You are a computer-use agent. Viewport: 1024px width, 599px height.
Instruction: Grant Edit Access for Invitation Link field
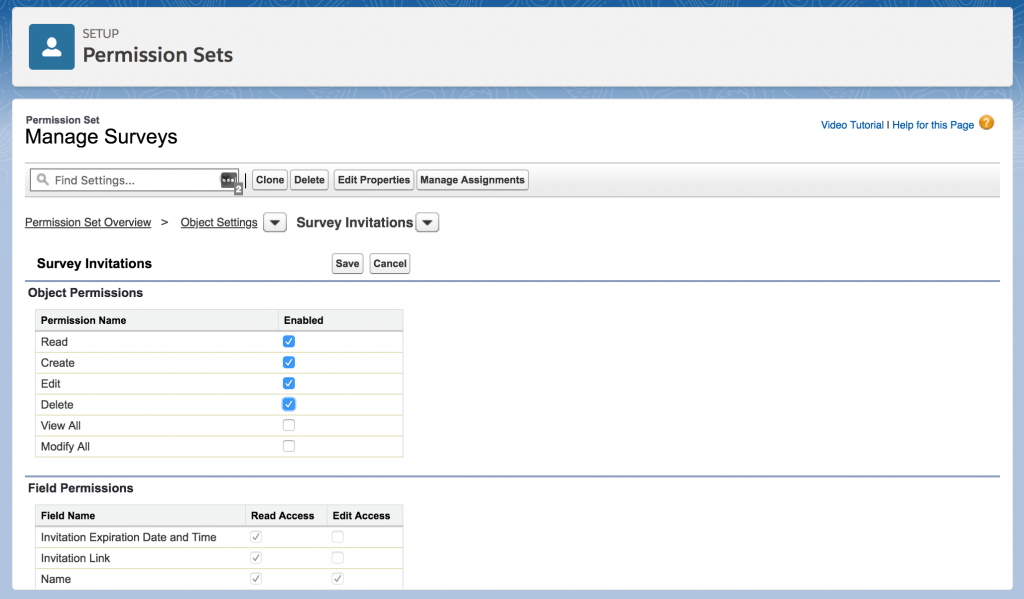(337, 558)
